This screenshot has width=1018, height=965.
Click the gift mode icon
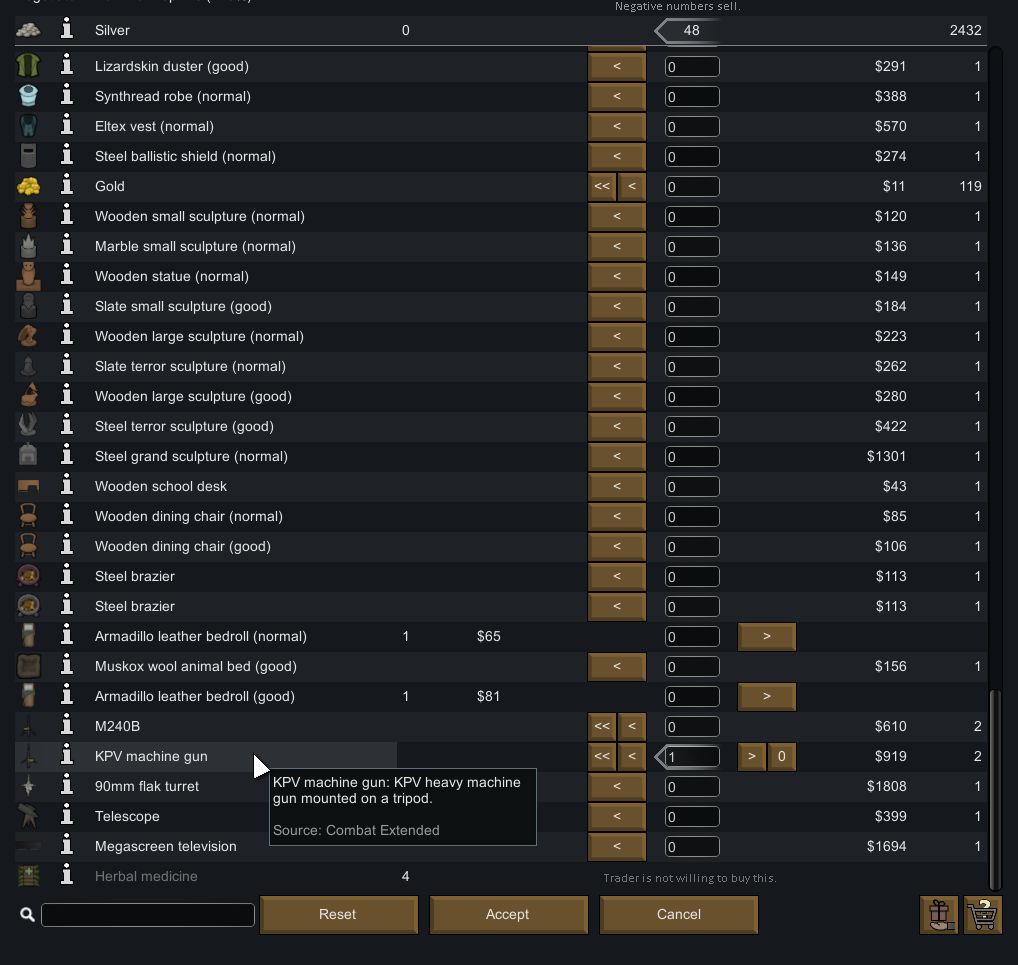pos(939,914)
